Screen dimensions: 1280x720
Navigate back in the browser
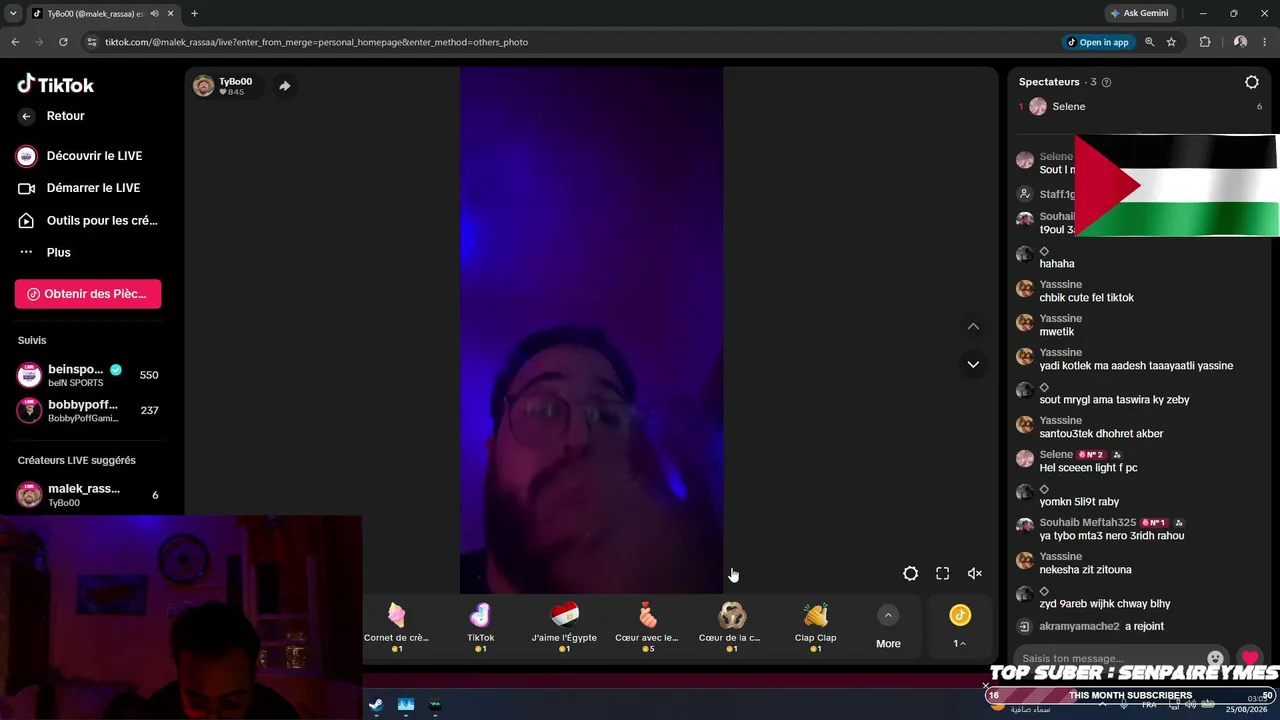[15, 42]
